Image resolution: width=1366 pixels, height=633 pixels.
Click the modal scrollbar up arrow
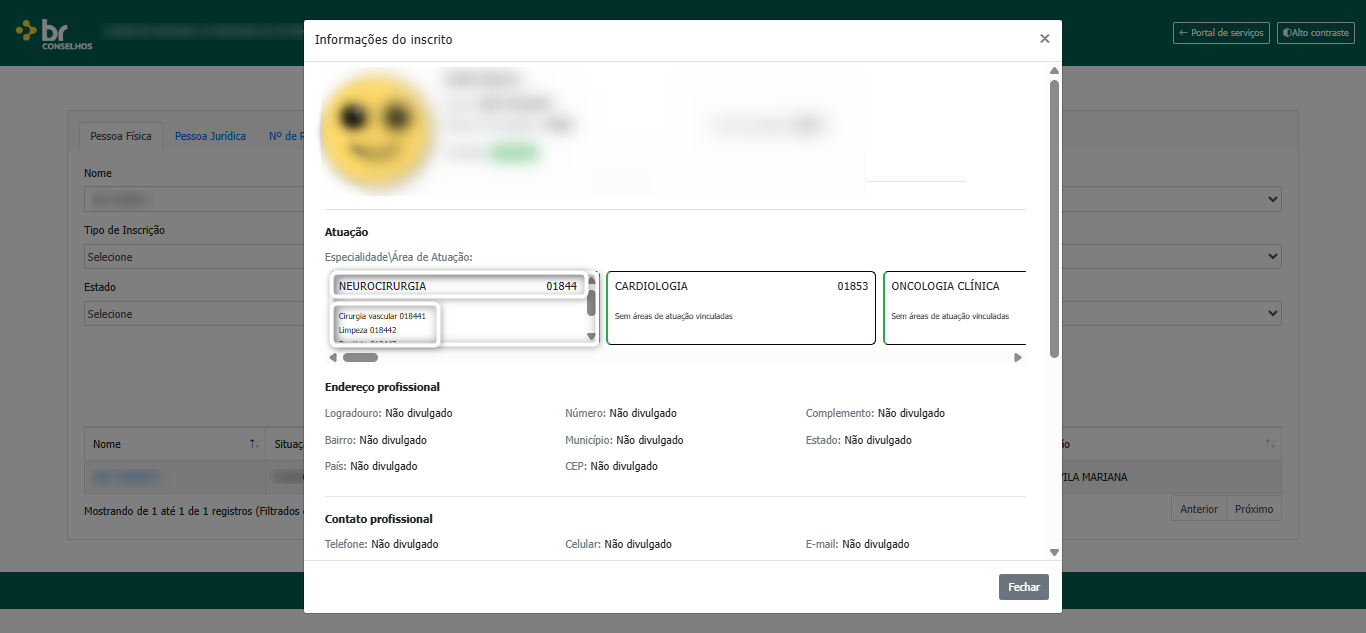1054,71
